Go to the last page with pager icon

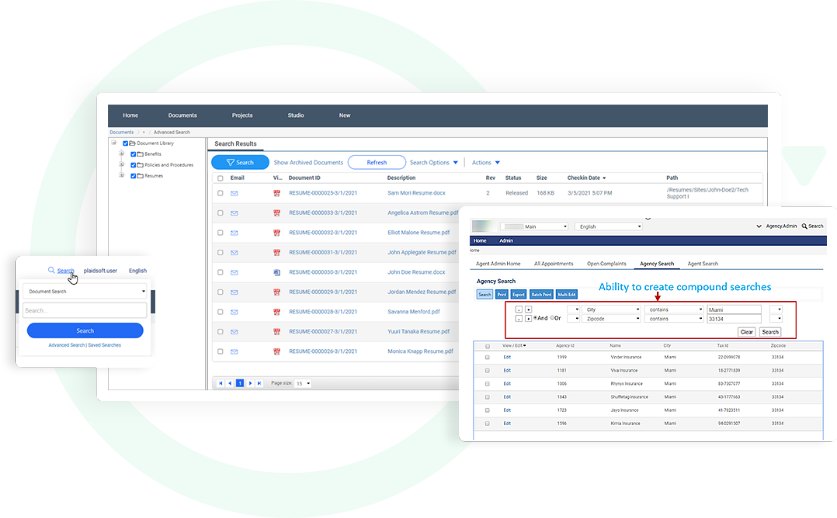[x=261, y=383]
